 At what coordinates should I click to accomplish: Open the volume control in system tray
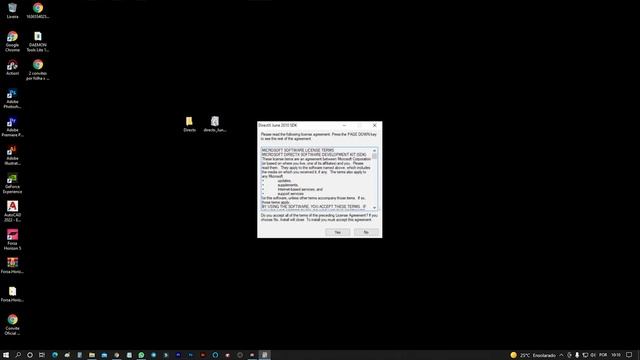[593, 355]
